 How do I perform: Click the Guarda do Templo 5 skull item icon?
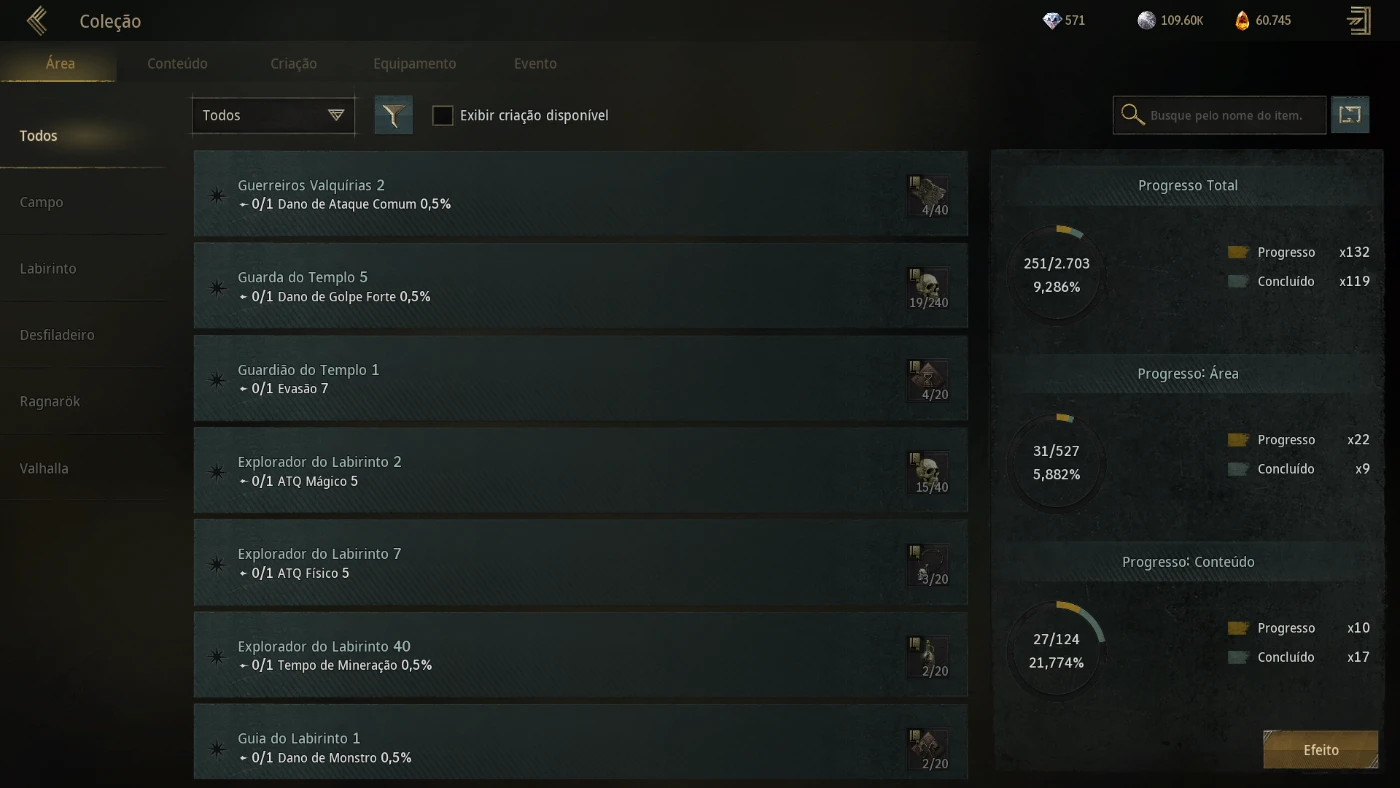coord(928,288)
